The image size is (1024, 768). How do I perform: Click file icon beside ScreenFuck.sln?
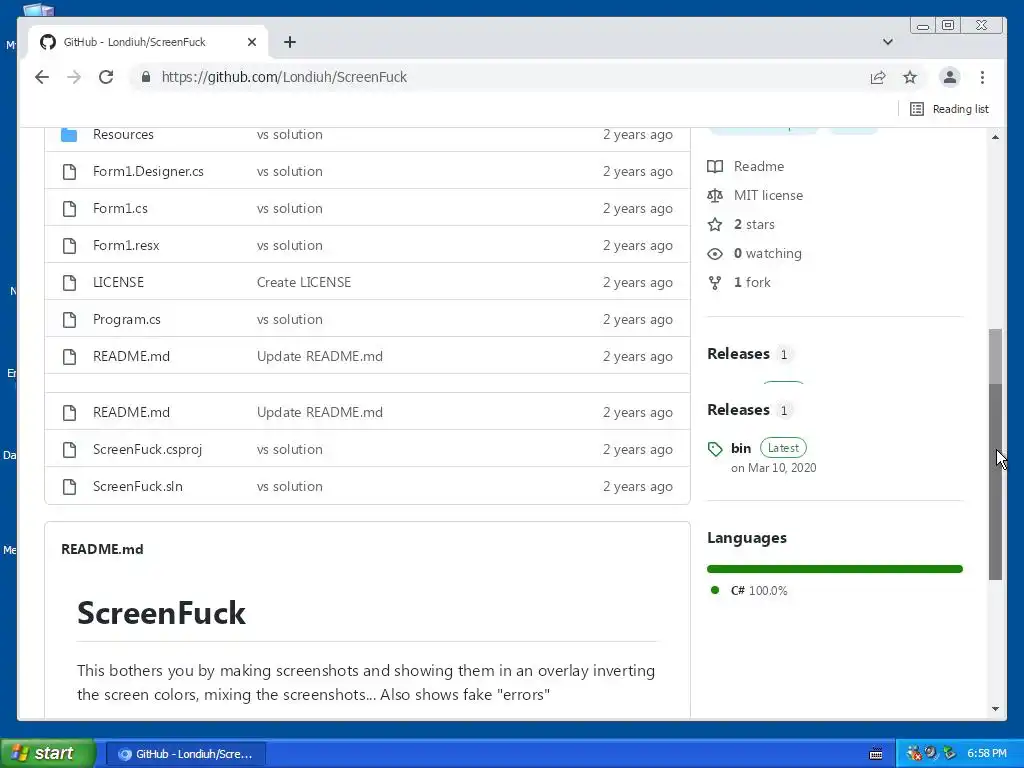pos(69,487)
